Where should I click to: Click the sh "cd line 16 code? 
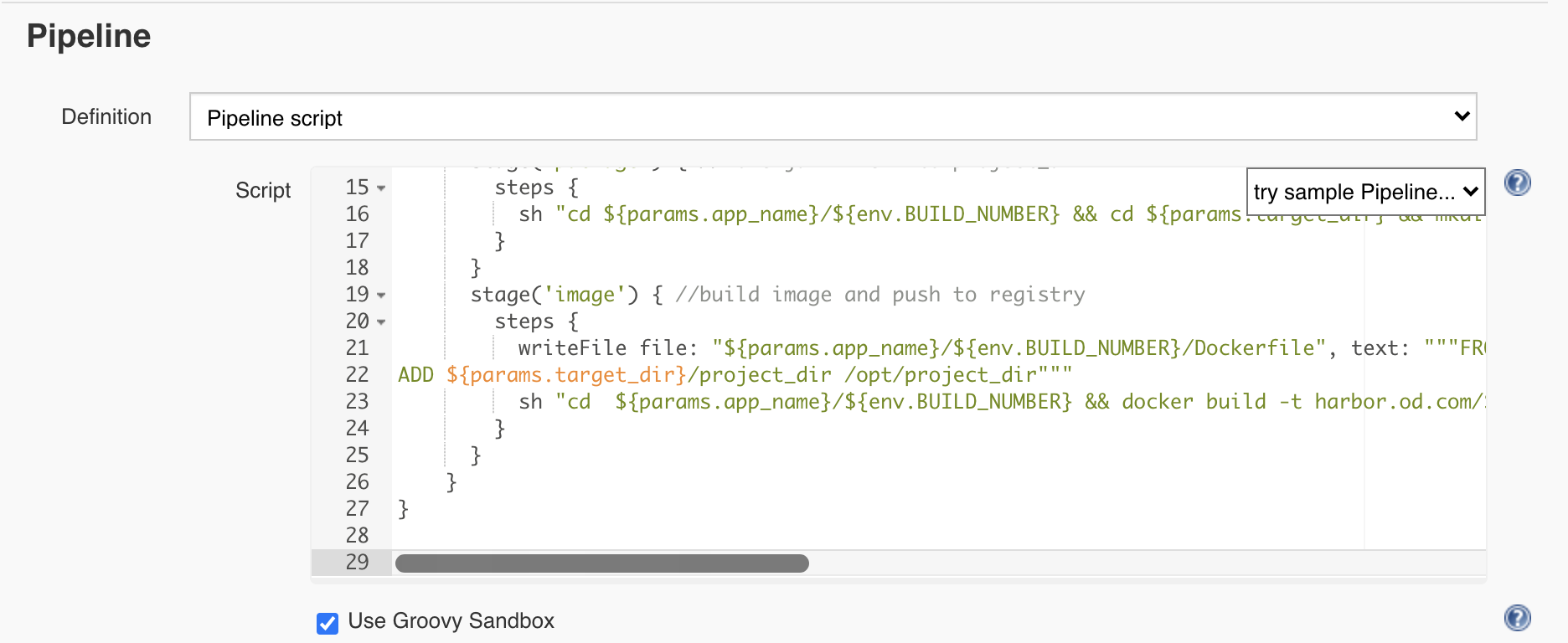pos(1002,214)
